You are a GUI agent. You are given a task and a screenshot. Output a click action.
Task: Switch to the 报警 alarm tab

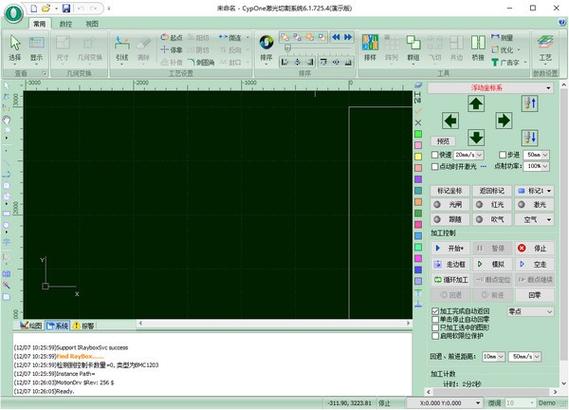pos(84,326)
